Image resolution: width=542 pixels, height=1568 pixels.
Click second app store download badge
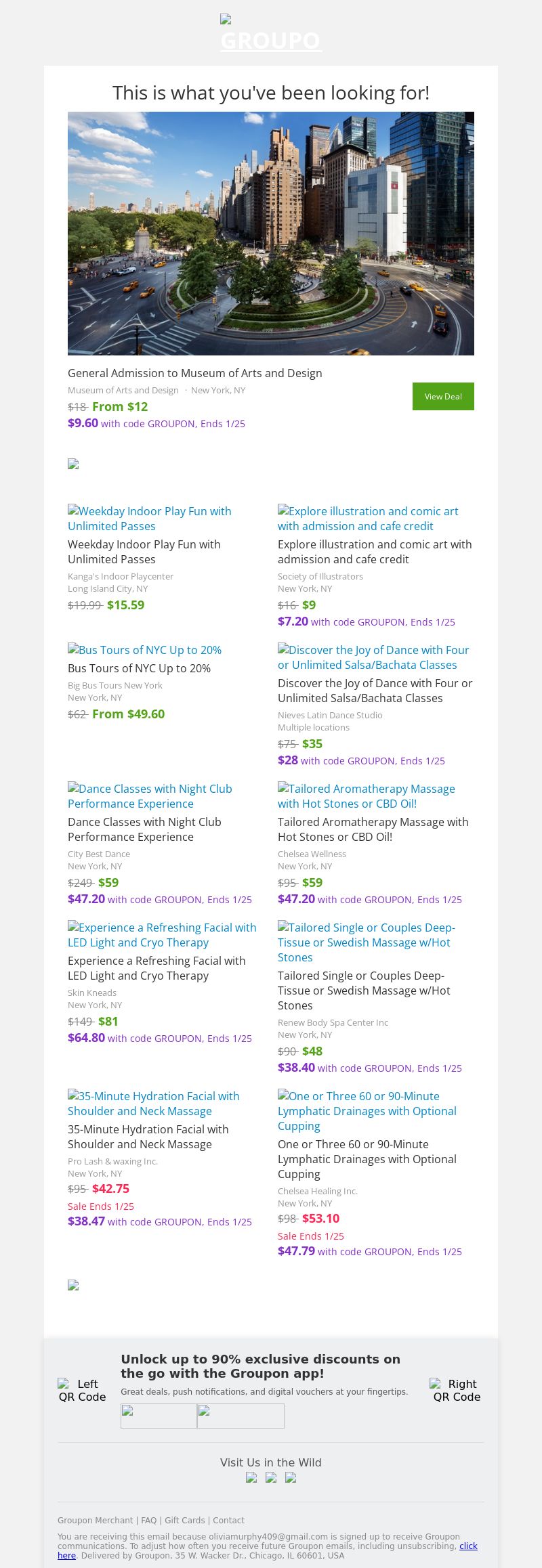tap(241, 1416)
